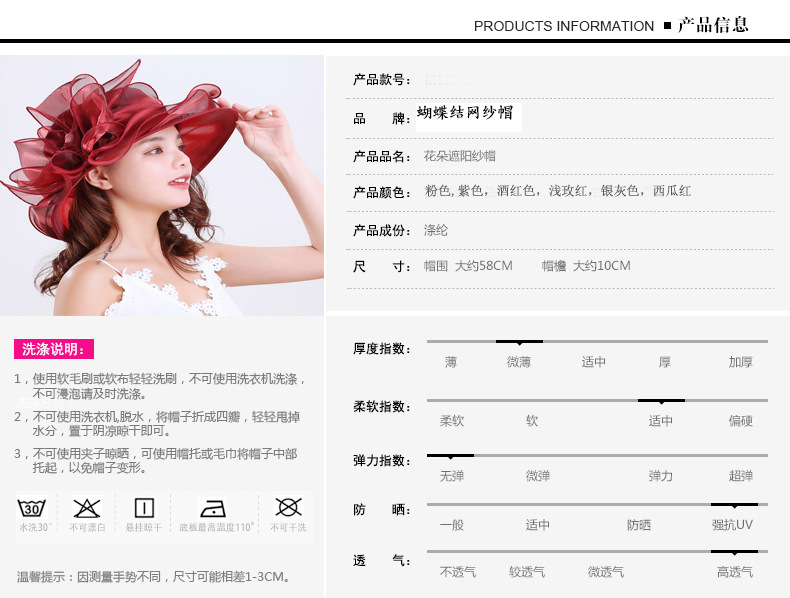This screenshot has height=598, width=790.
Task: Click washing instruction 2 about folding hat
Action: click(157, 424)
